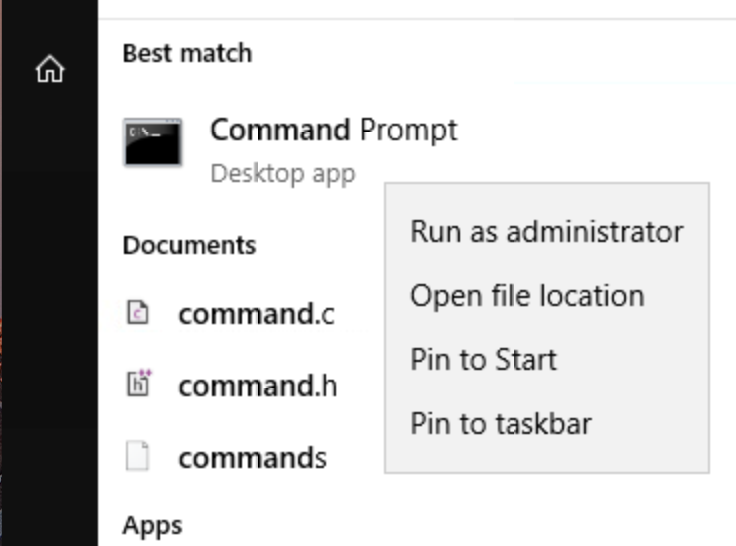Select Pin to Start option

(483, 360)
